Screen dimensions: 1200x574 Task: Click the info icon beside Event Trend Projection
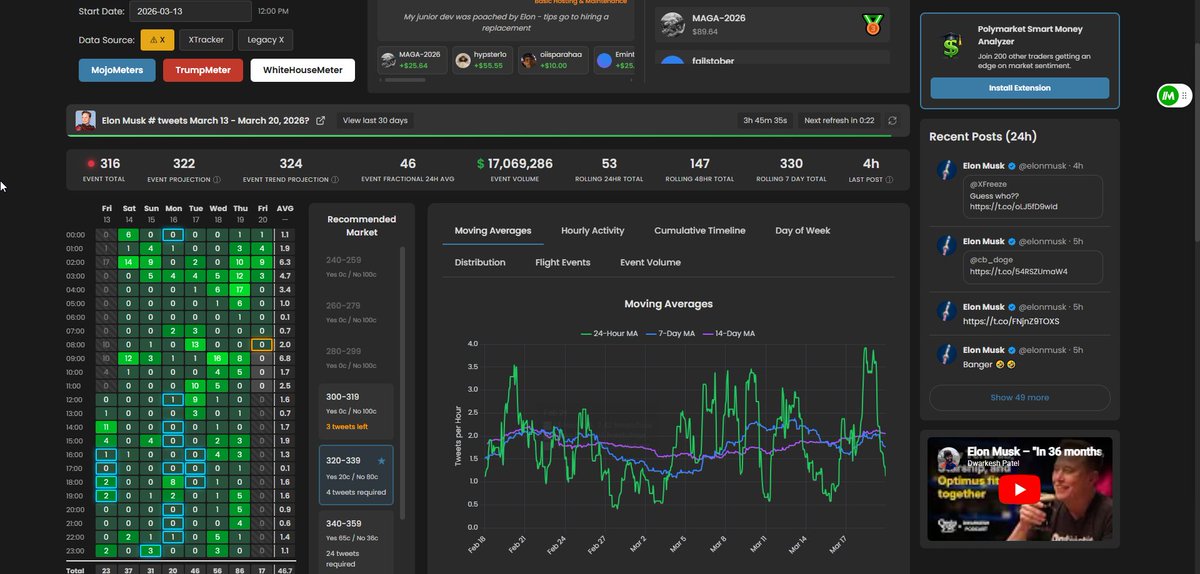coord(335,180)
